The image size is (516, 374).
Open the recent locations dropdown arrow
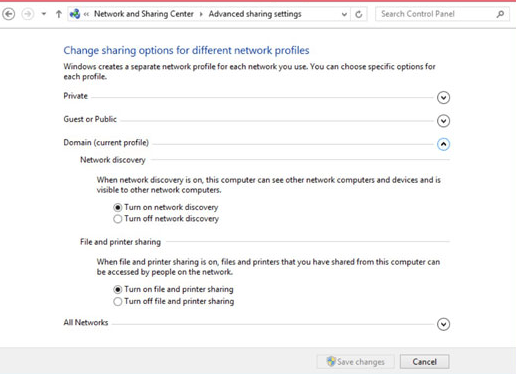(44, 14)
